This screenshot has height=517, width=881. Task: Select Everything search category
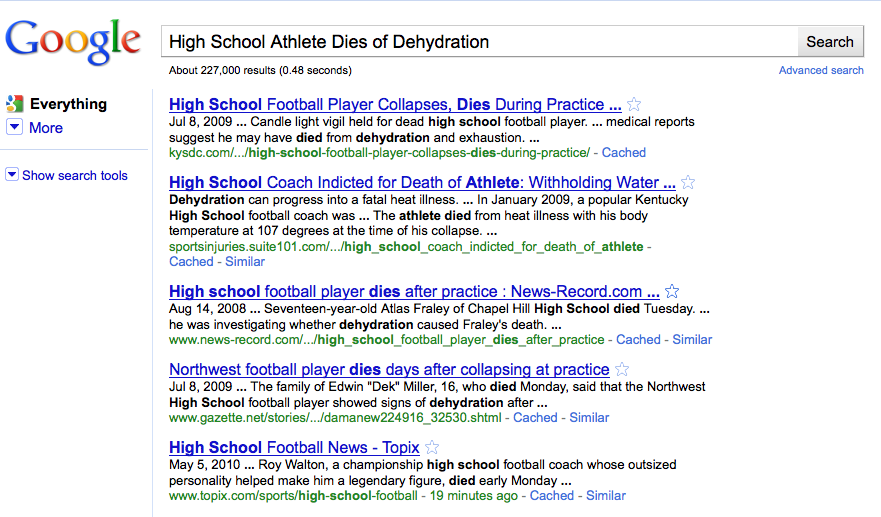68,104
